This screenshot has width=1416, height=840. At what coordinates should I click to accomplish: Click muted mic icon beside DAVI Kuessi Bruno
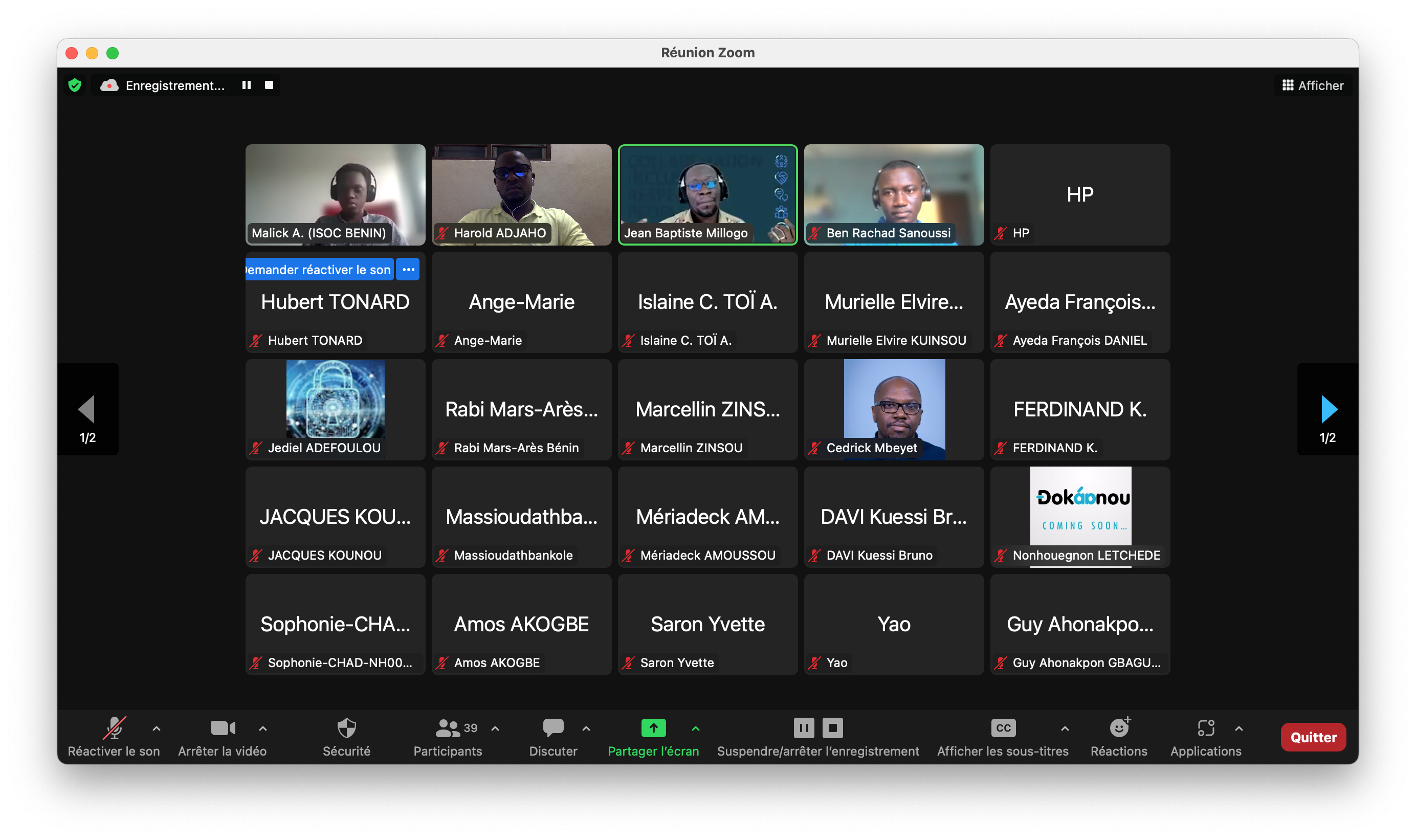(x=814, y=555)
